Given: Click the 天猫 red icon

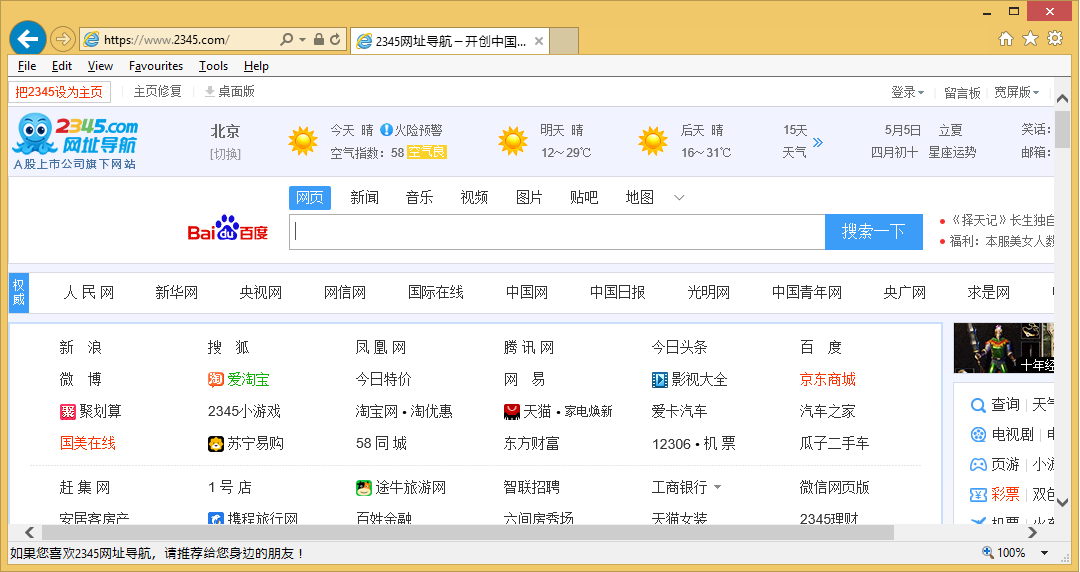Looking at the screenshot, I should [x=512, y=412].
